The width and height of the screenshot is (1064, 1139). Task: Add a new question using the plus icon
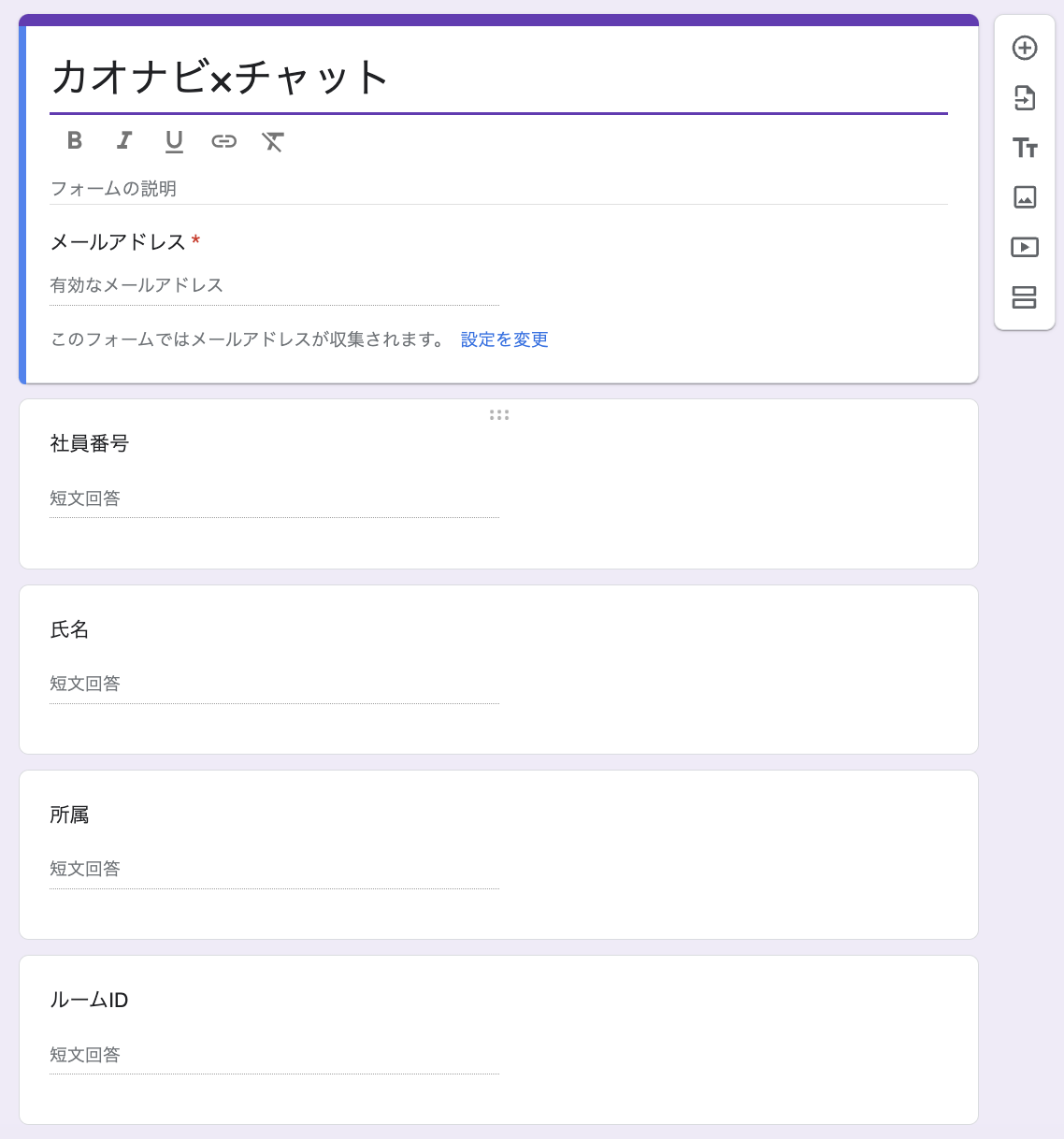(x=1025, y=49)
